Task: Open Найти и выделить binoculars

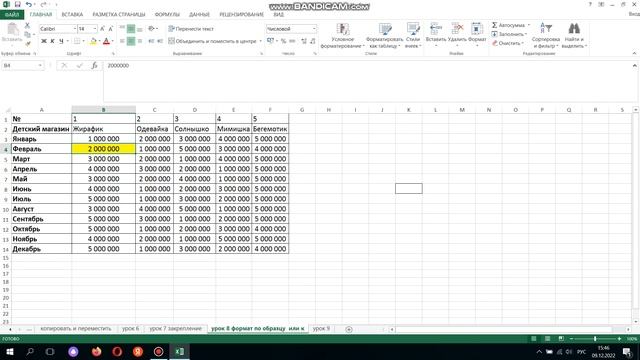Action: coord(574,36)
